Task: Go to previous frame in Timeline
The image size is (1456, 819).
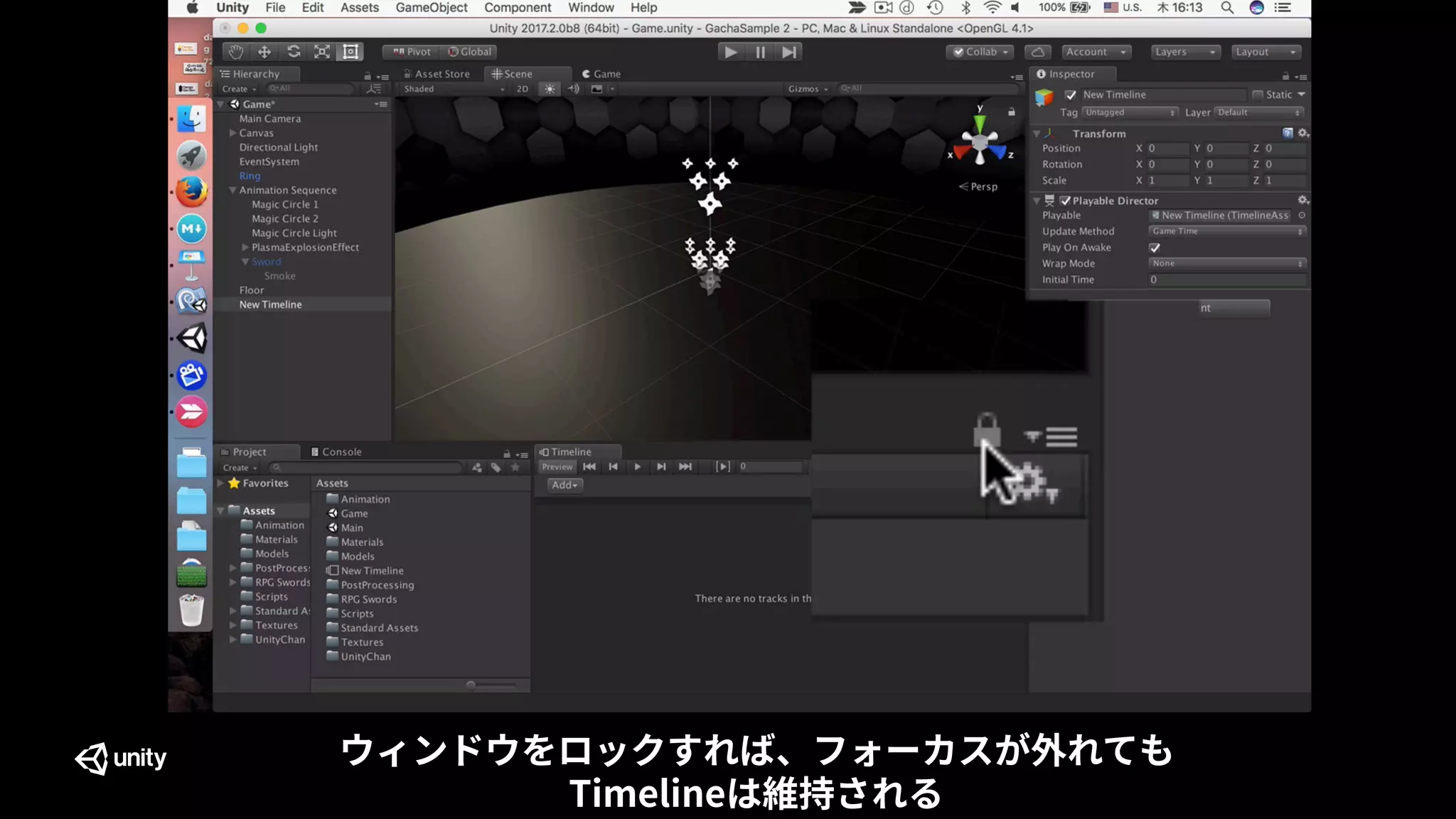Action: pyautogui.click(x=614, y=467)
